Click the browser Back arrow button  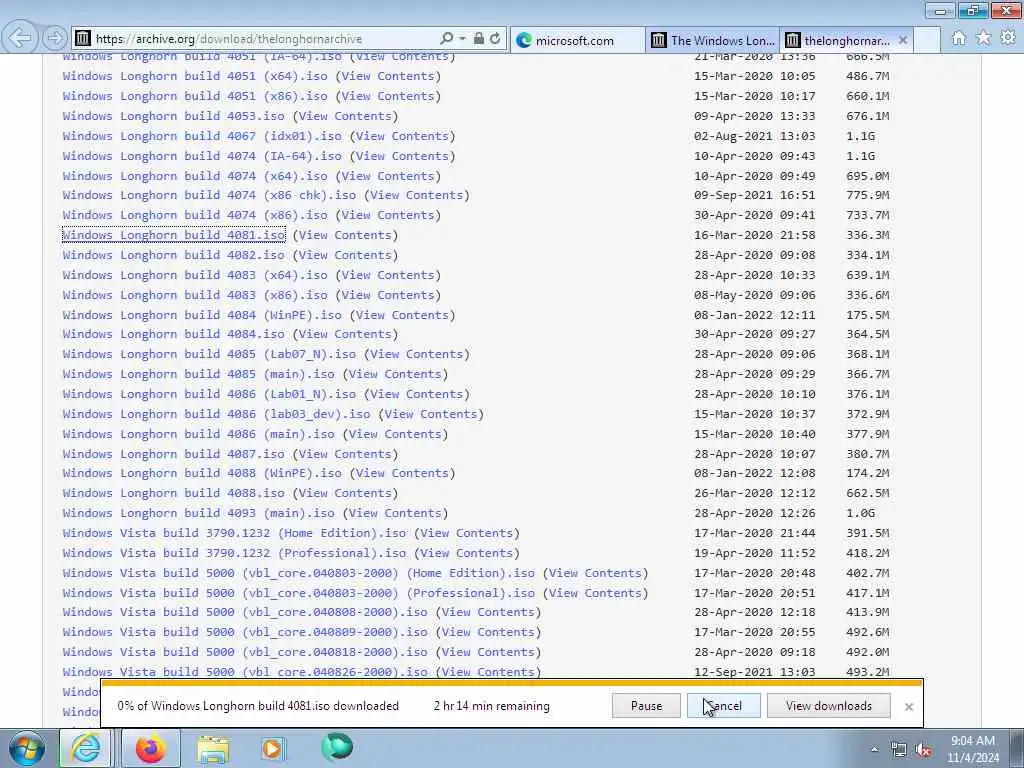click(x=20, y=38)
